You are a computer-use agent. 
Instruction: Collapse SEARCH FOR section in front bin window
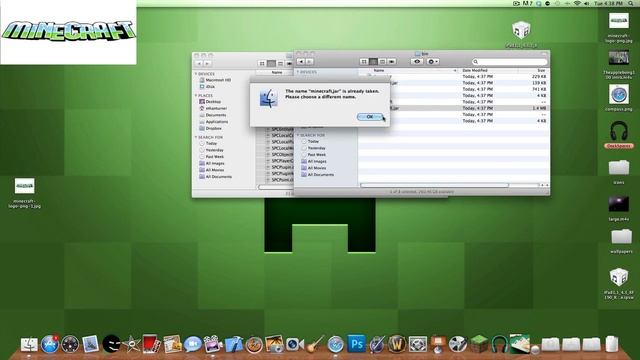(298, 135)
